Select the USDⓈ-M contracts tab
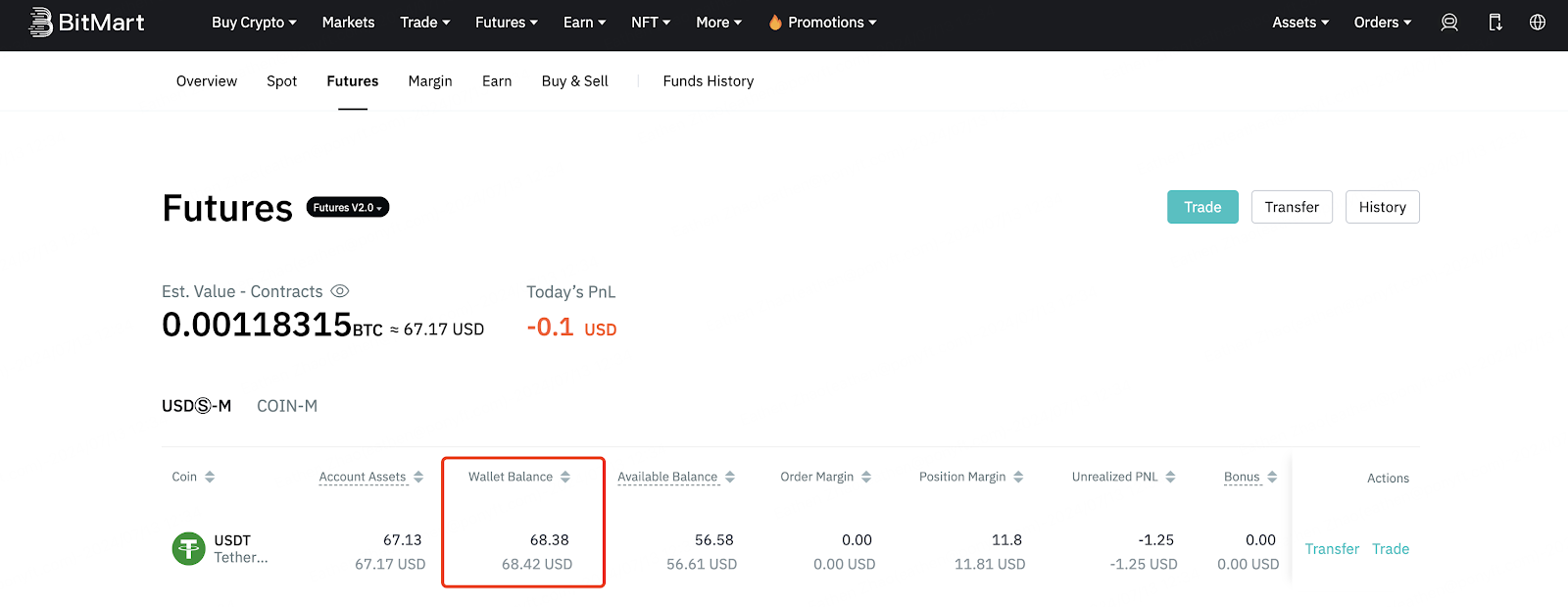This screenshot has height=607, width=1568. pos(197,406)
